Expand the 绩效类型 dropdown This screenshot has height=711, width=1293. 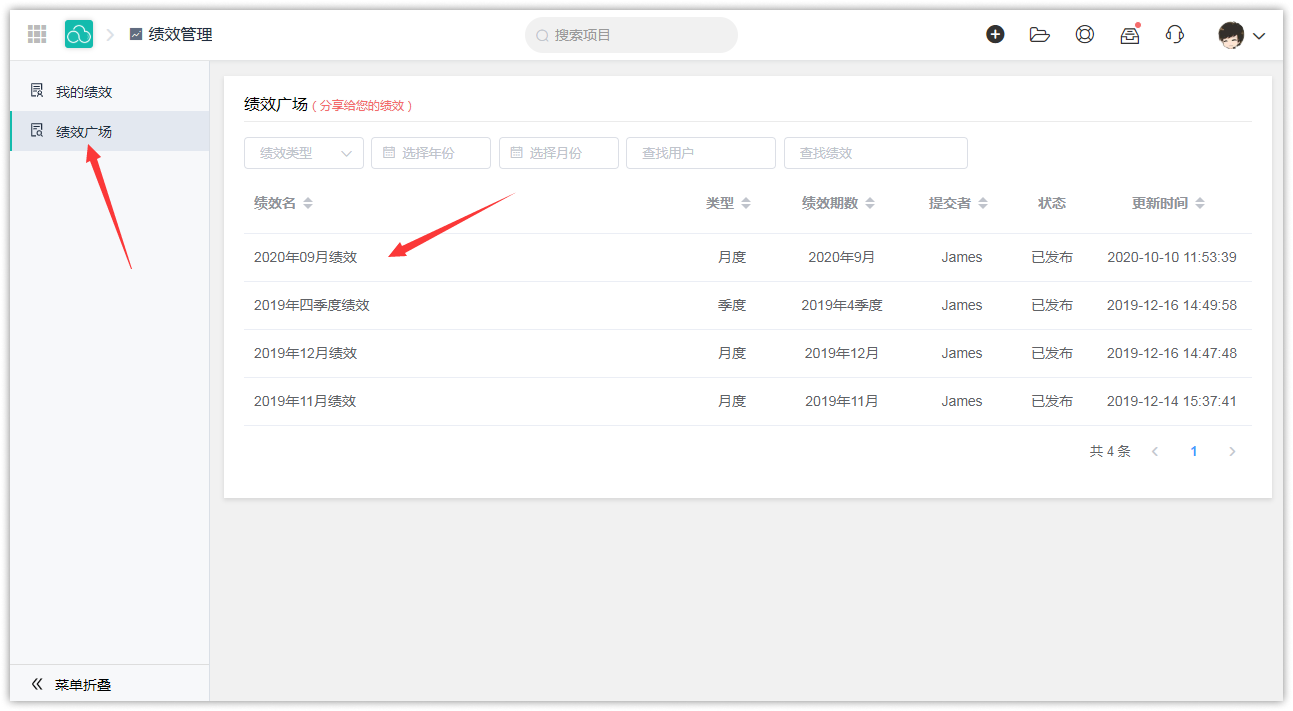coord(303,153)
